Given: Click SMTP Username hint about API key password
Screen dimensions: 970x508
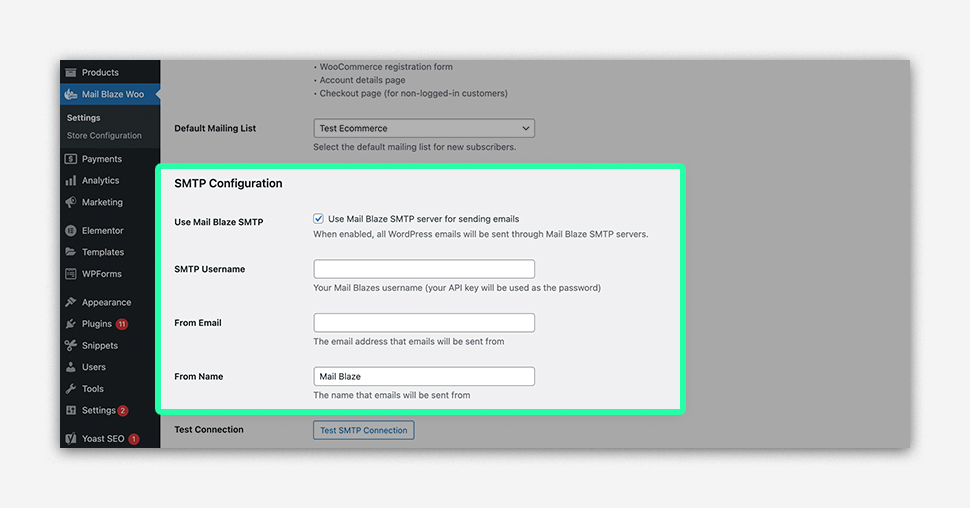Looking at the screenshot, I should pyautogui.click(x=457, y=288).
